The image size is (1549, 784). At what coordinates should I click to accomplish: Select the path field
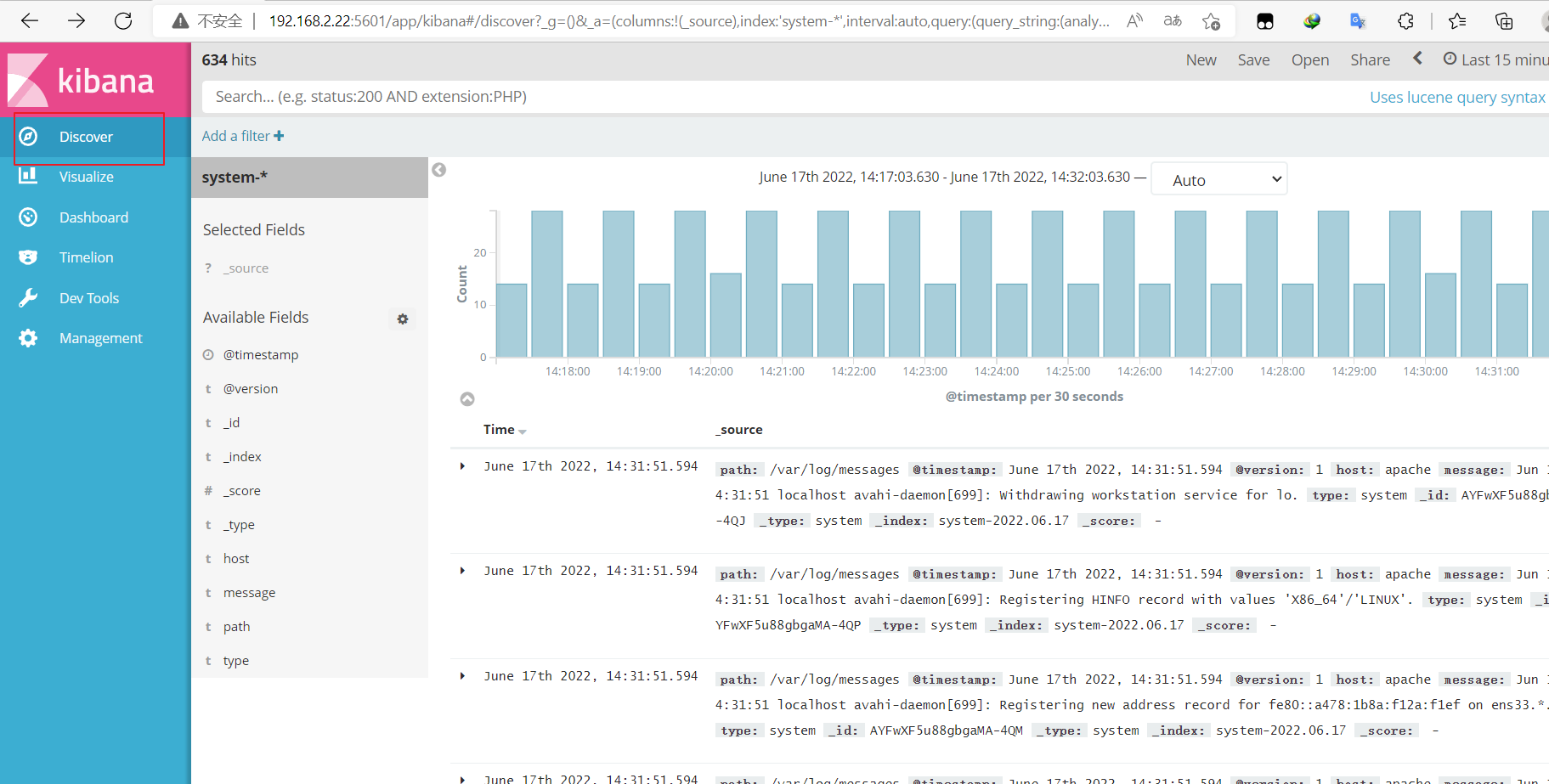236,627
